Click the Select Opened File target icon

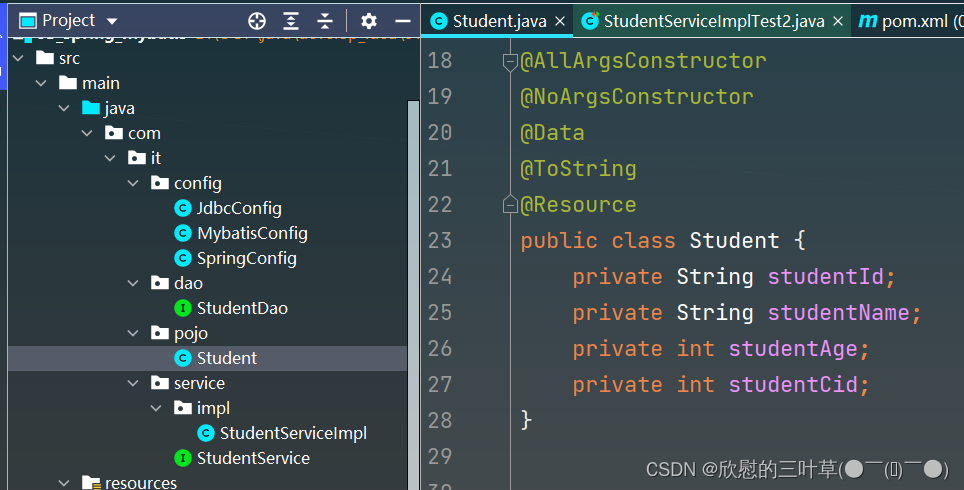tap(257, 21)
